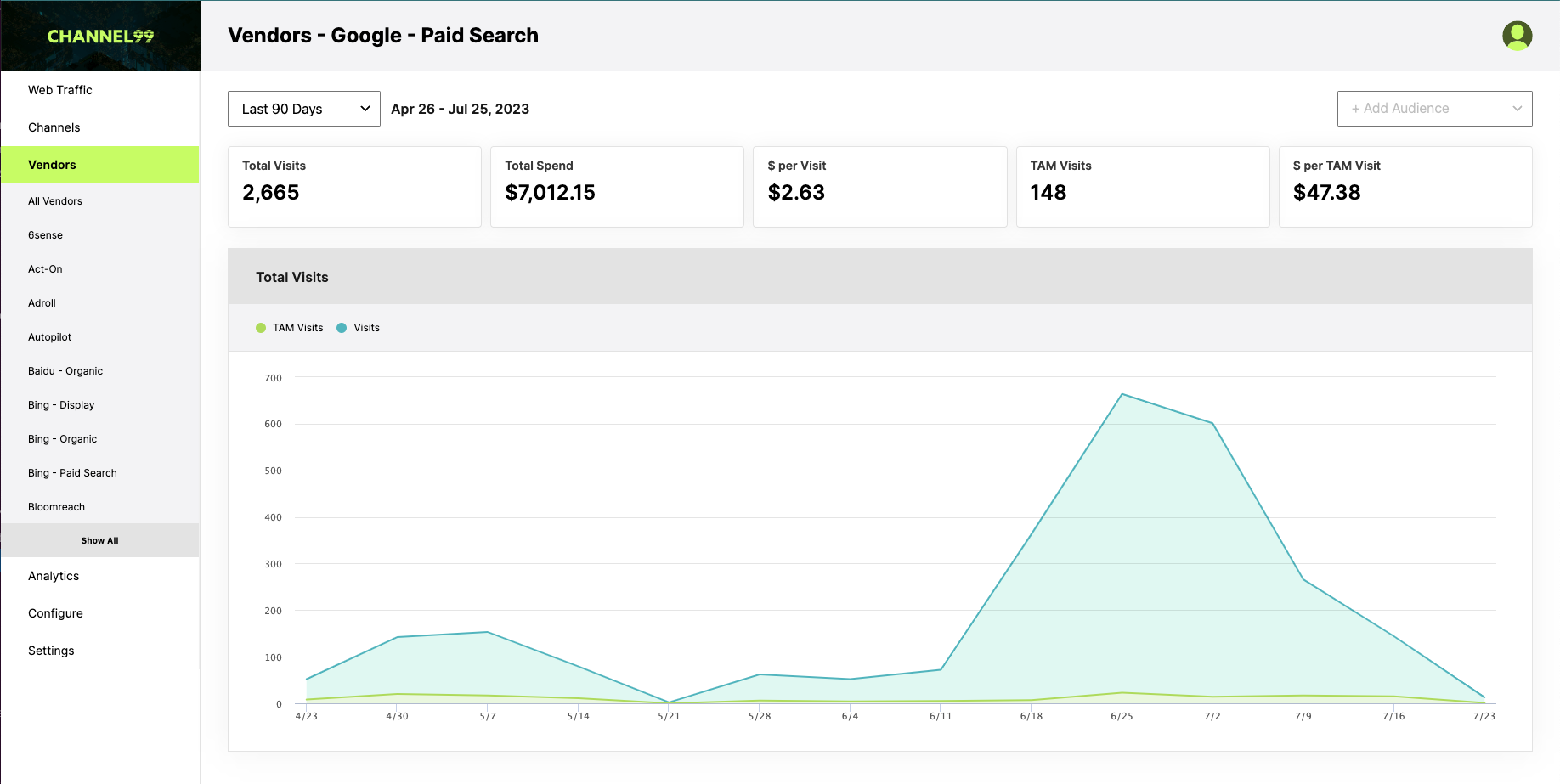Click the Total Spend $7,012.15 card
The height and width of the screenshot is (784, 1560).
617,187
